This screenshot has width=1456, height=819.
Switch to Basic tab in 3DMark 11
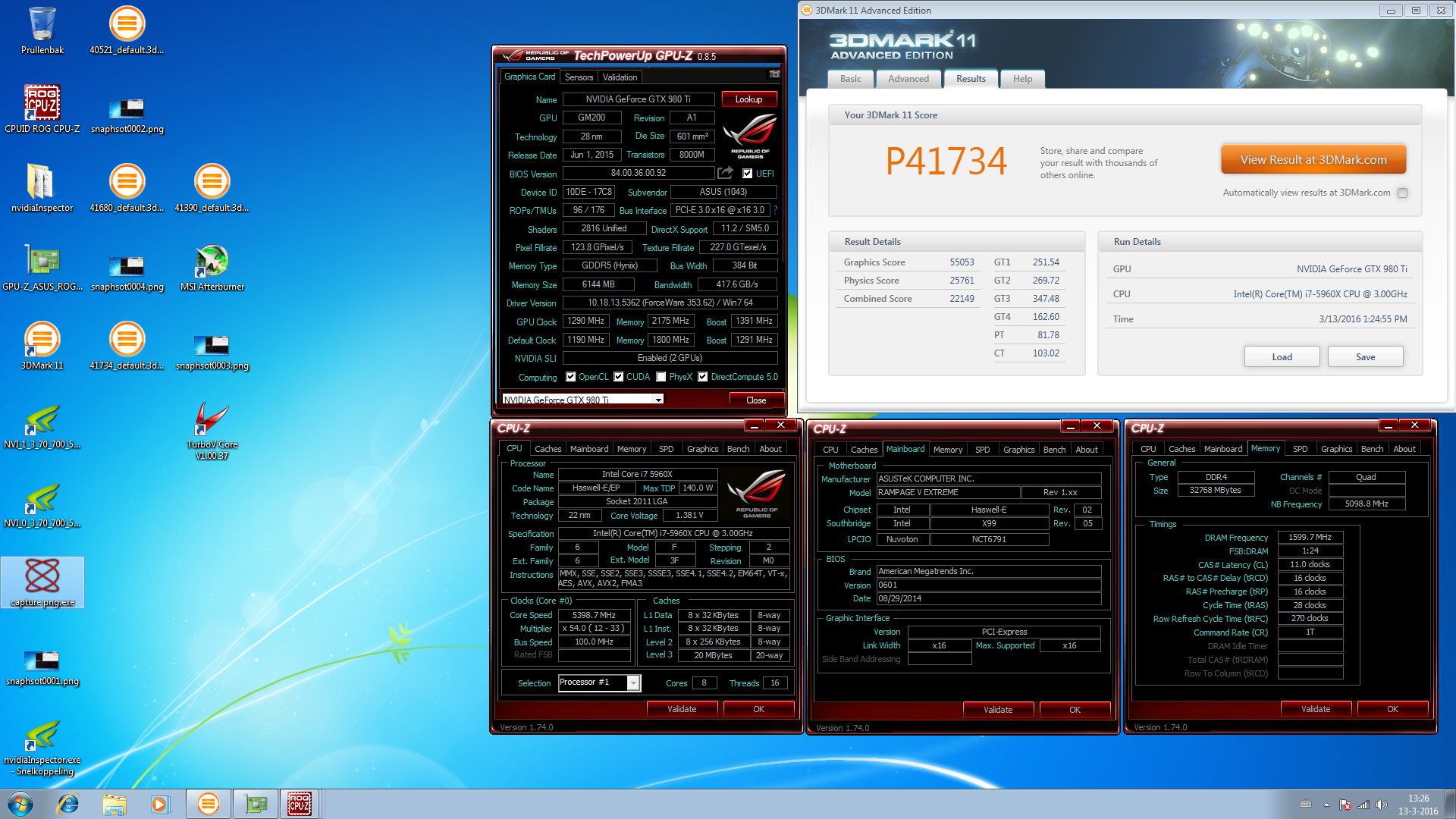coord(851,79)
